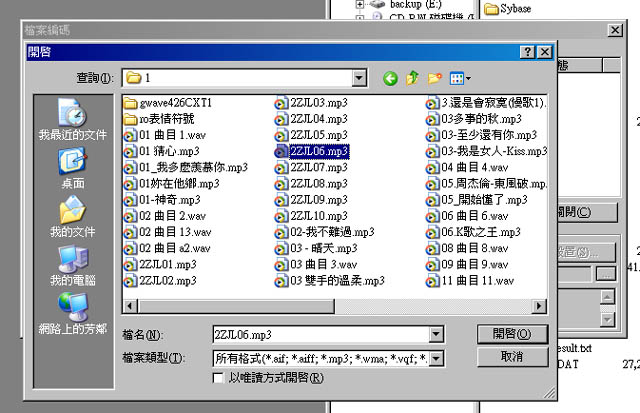
Task: Select file 09 曲目 9.wav
Action: pyautogui.click(x=467, y=264)
